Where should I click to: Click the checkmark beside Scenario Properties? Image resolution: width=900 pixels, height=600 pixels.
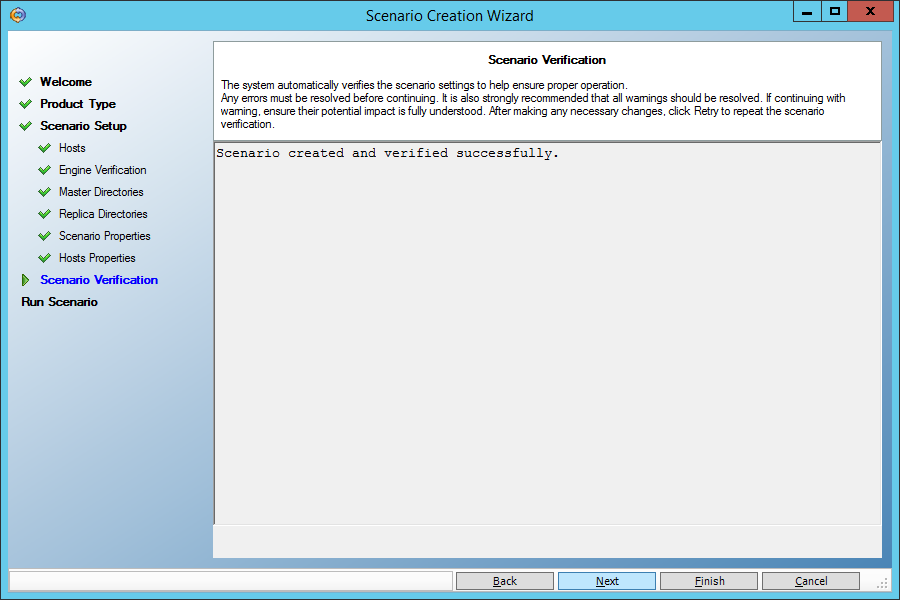click(x=44, y=236)
